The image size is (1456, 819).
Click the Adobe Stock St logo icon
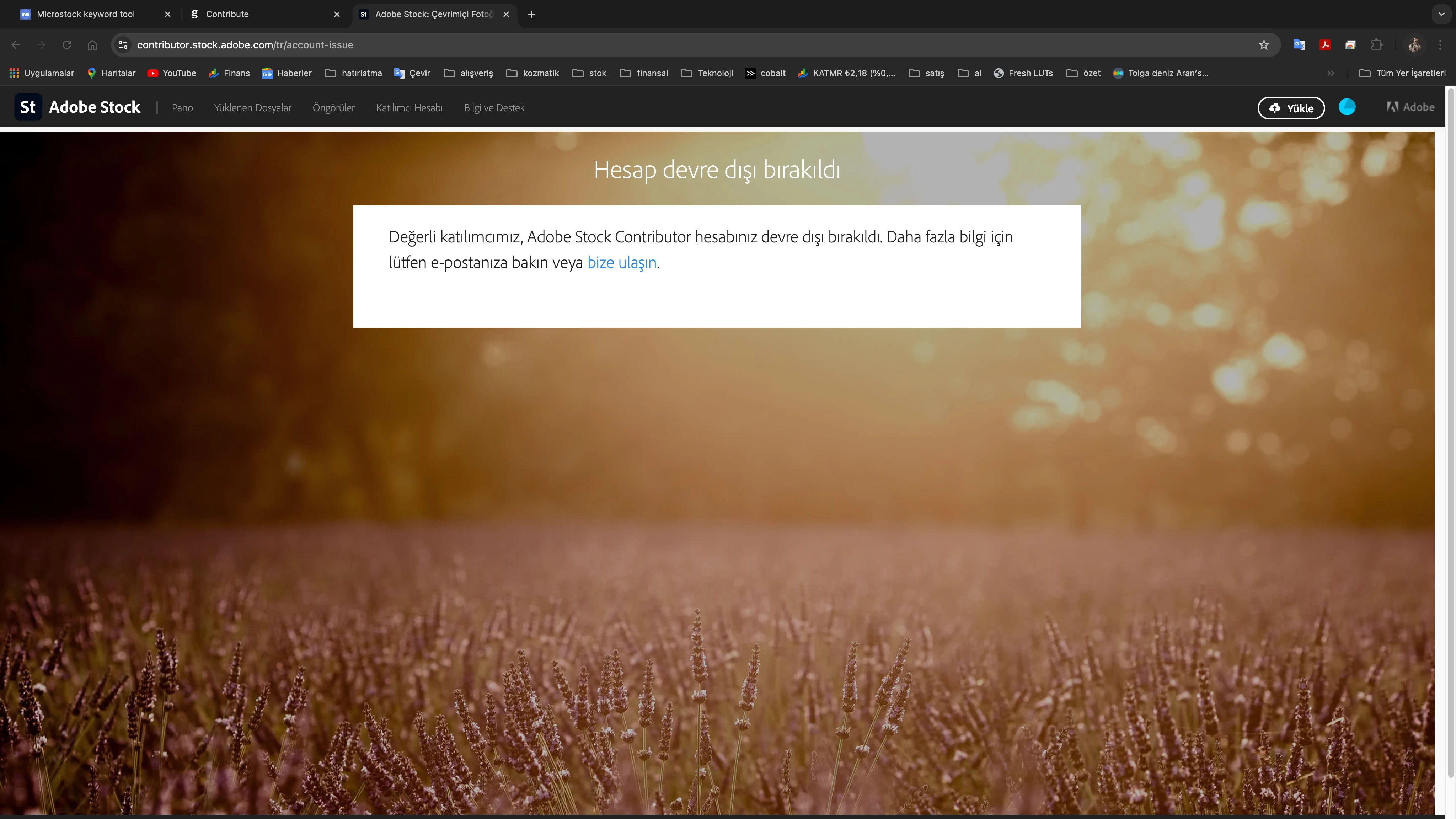pyautogui.click(x=28, y=107)
